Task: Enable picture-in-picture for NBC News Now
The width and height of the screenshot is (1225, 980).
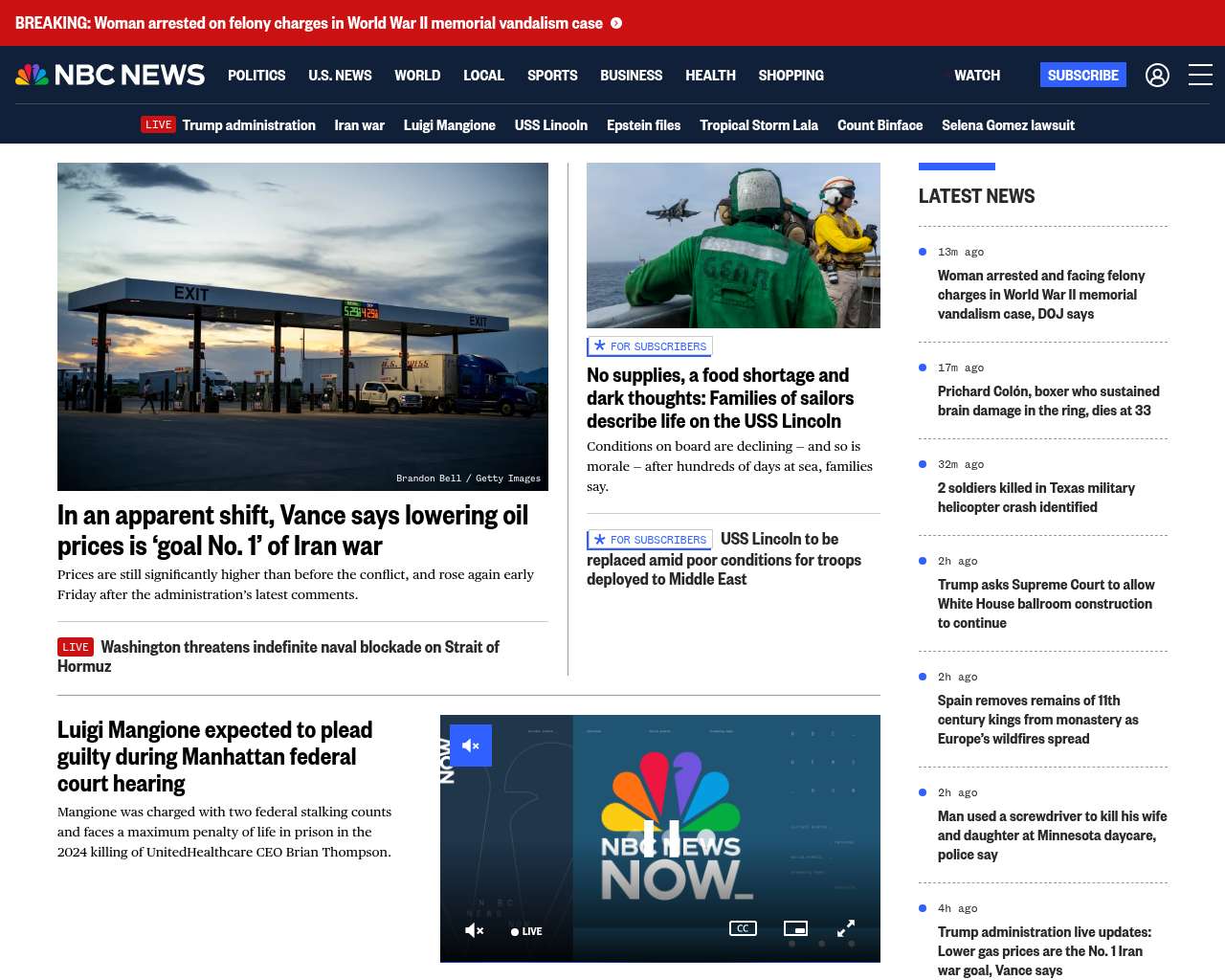Action: coord(795,928)
